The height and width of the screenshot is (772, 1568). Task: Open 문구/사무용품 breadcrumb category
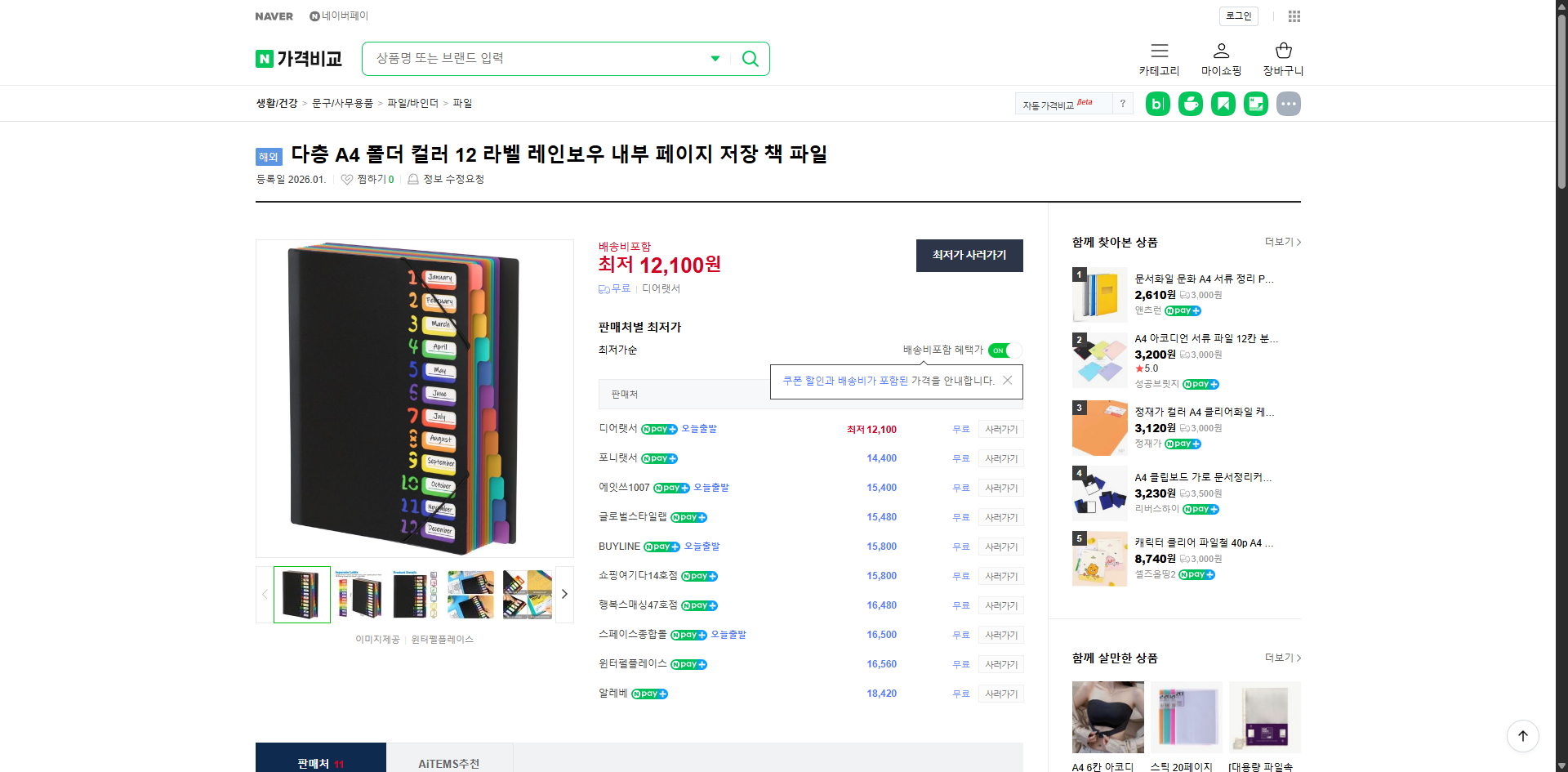coord(342,103)
